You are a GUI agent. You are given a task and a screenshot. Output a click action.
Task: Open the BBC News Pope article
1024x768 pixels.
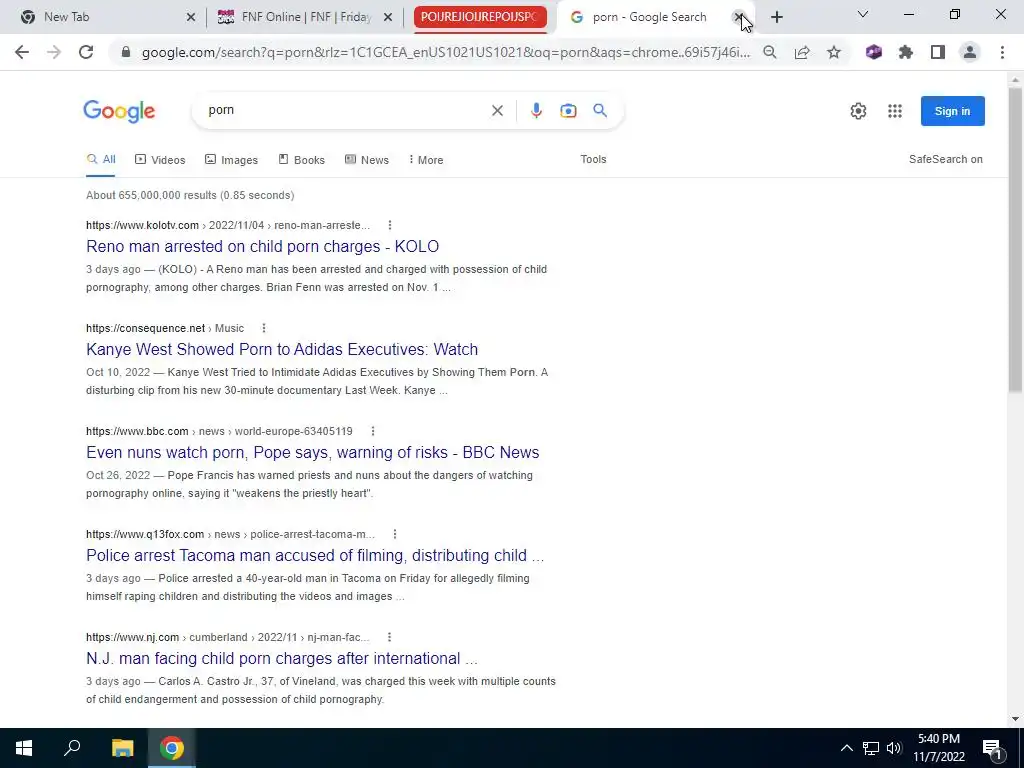[313, 453]
